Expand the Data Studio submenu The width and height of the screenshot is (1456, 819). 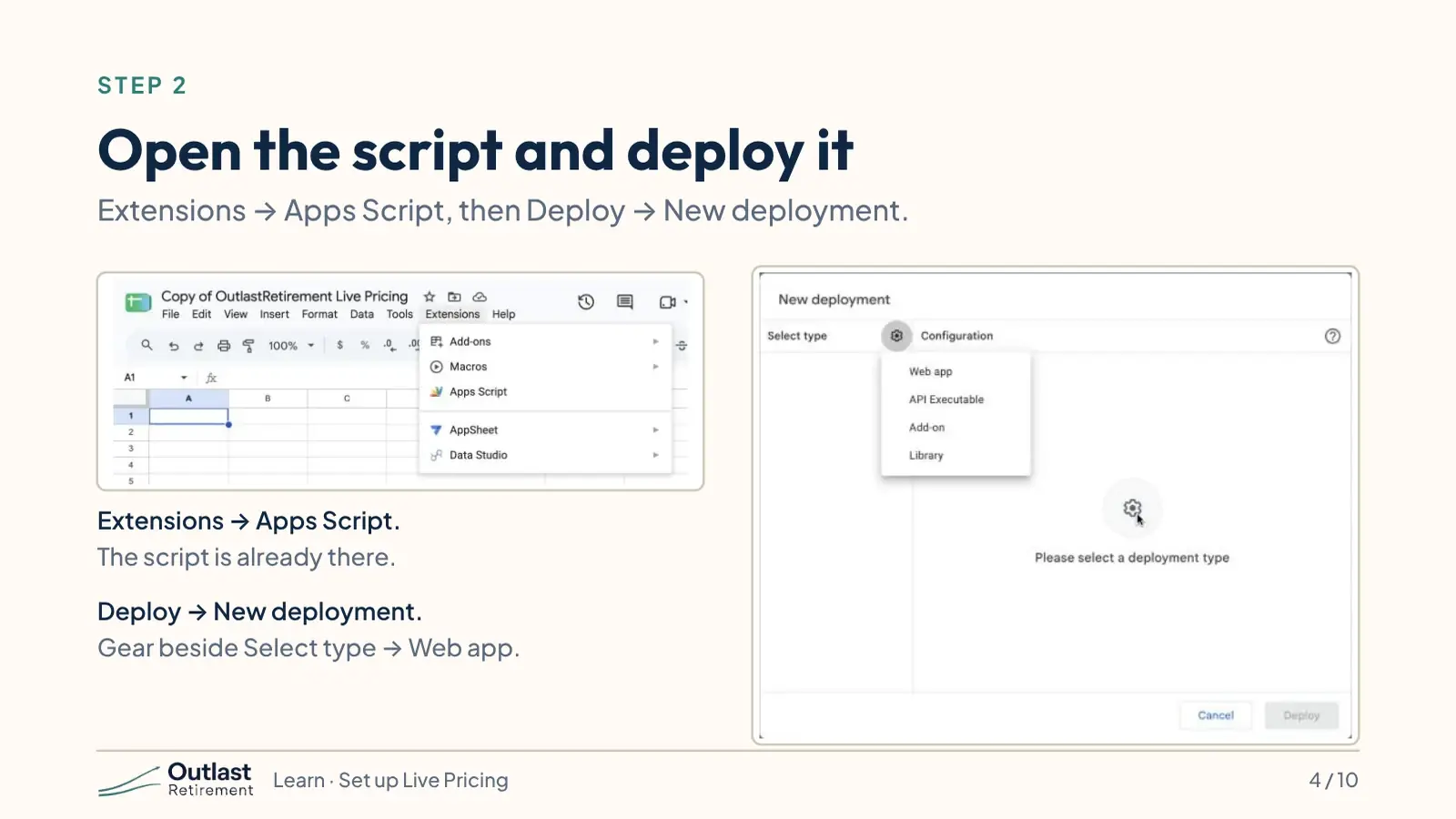655,455
